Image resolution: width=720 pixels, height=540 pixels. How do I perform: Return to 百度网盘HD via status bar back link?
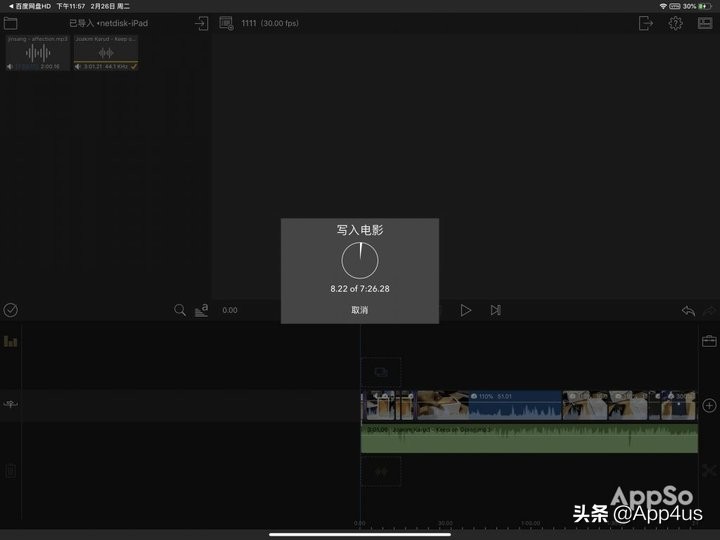(x=29, y=6)
